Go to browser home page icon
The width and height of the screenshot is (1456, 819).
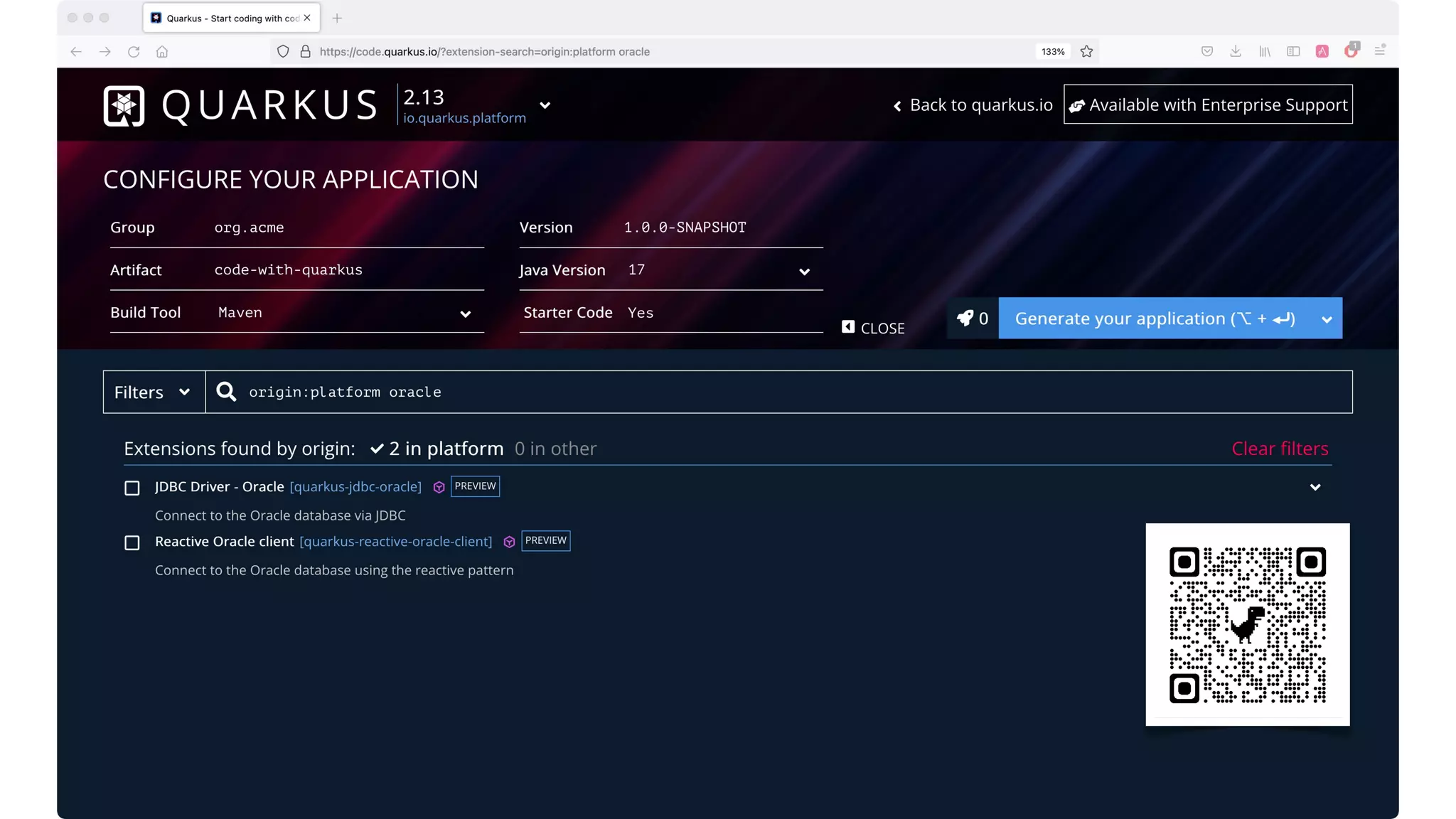coord(162,52)
